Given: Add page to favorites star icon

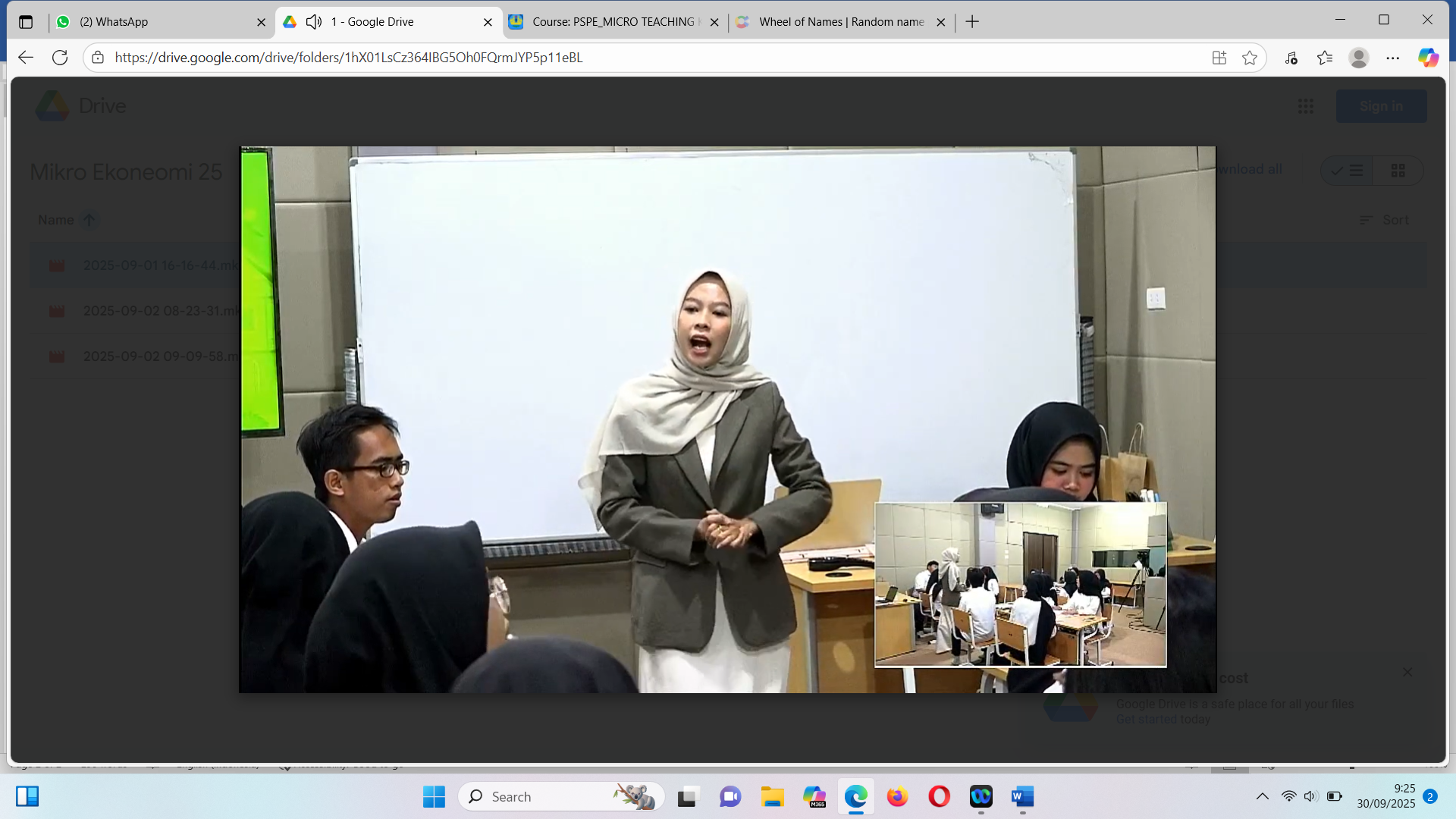Looking at the screenshot, I should click(1250, 58).
